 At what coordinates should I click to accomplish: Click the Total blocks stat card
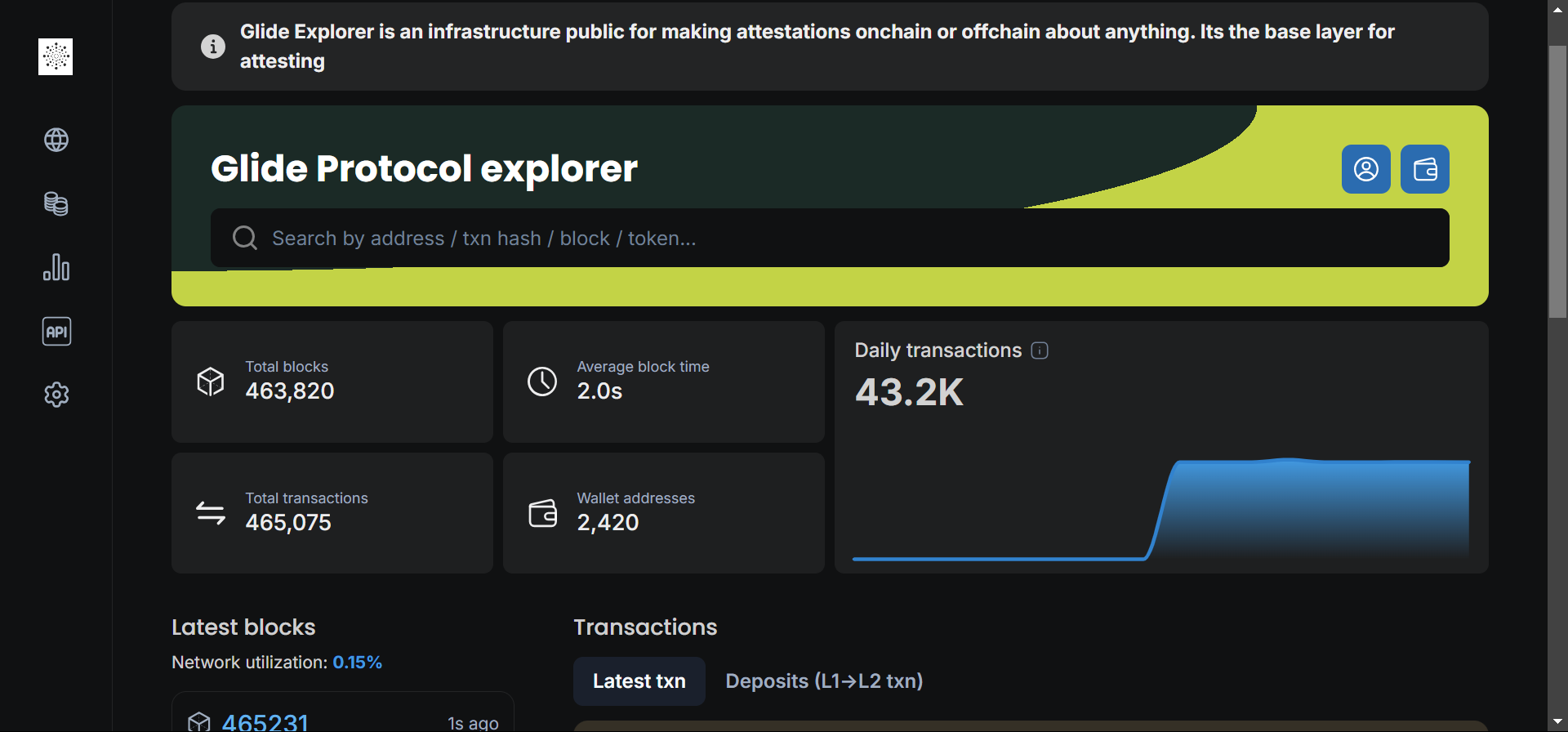(332, 382)
